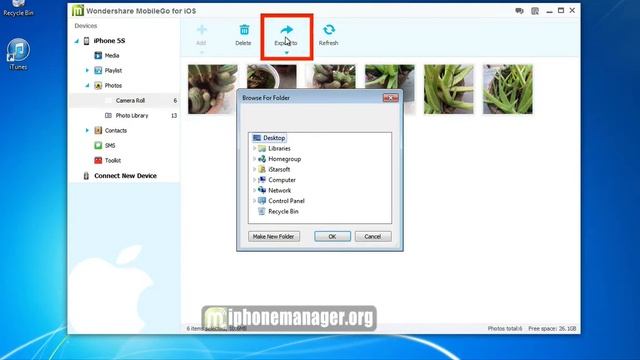Click the Refresh toolbar icon
Image resolution: width=640 pixels, height=360 pixels.
pos(329,30)
